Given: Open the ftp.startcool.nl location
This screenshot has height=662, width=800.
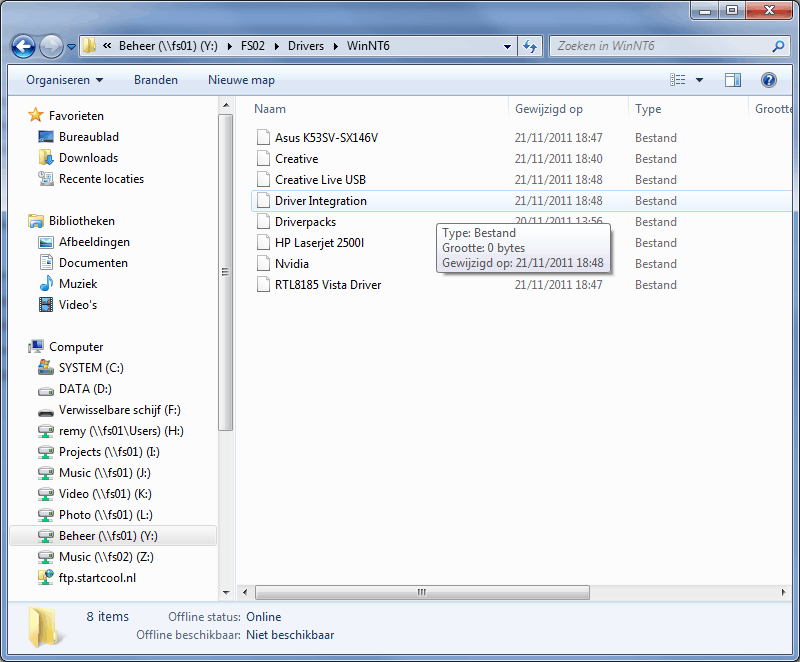Looking at the screenshot, I should click(x=97, y=578).
